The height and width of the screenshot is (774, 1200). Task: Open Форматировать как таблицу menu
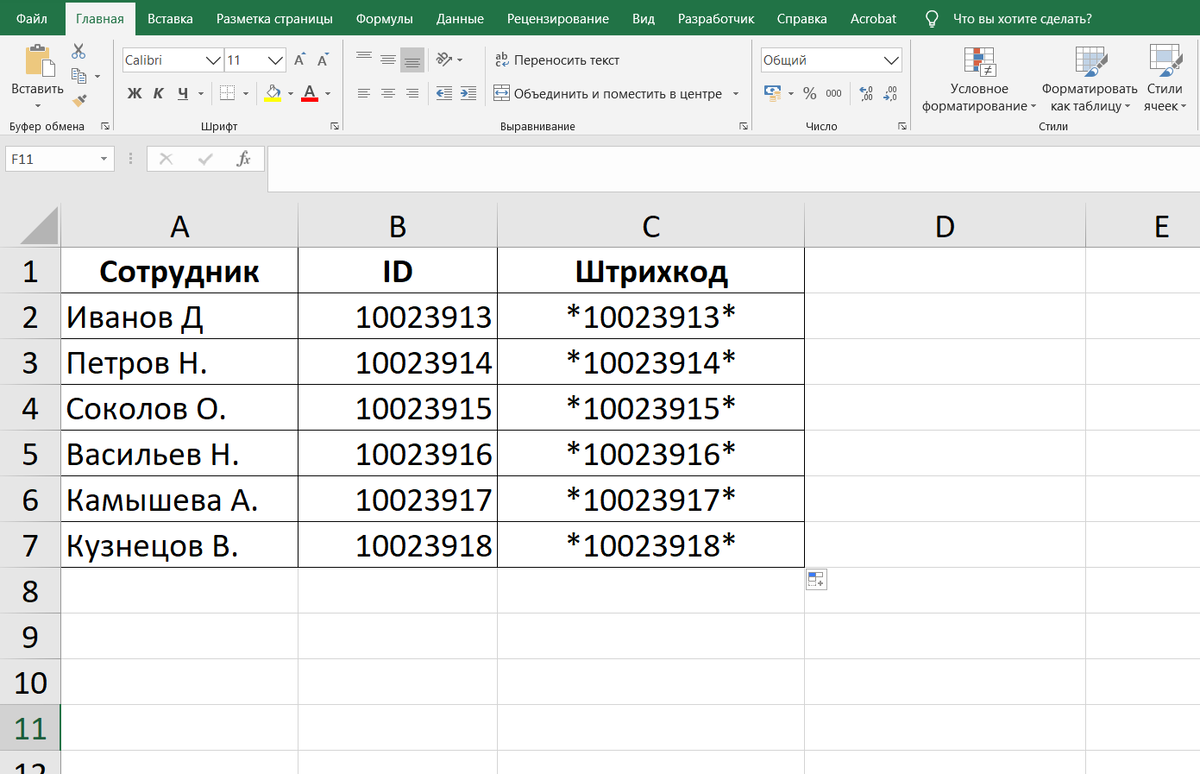coord(1089,79)
